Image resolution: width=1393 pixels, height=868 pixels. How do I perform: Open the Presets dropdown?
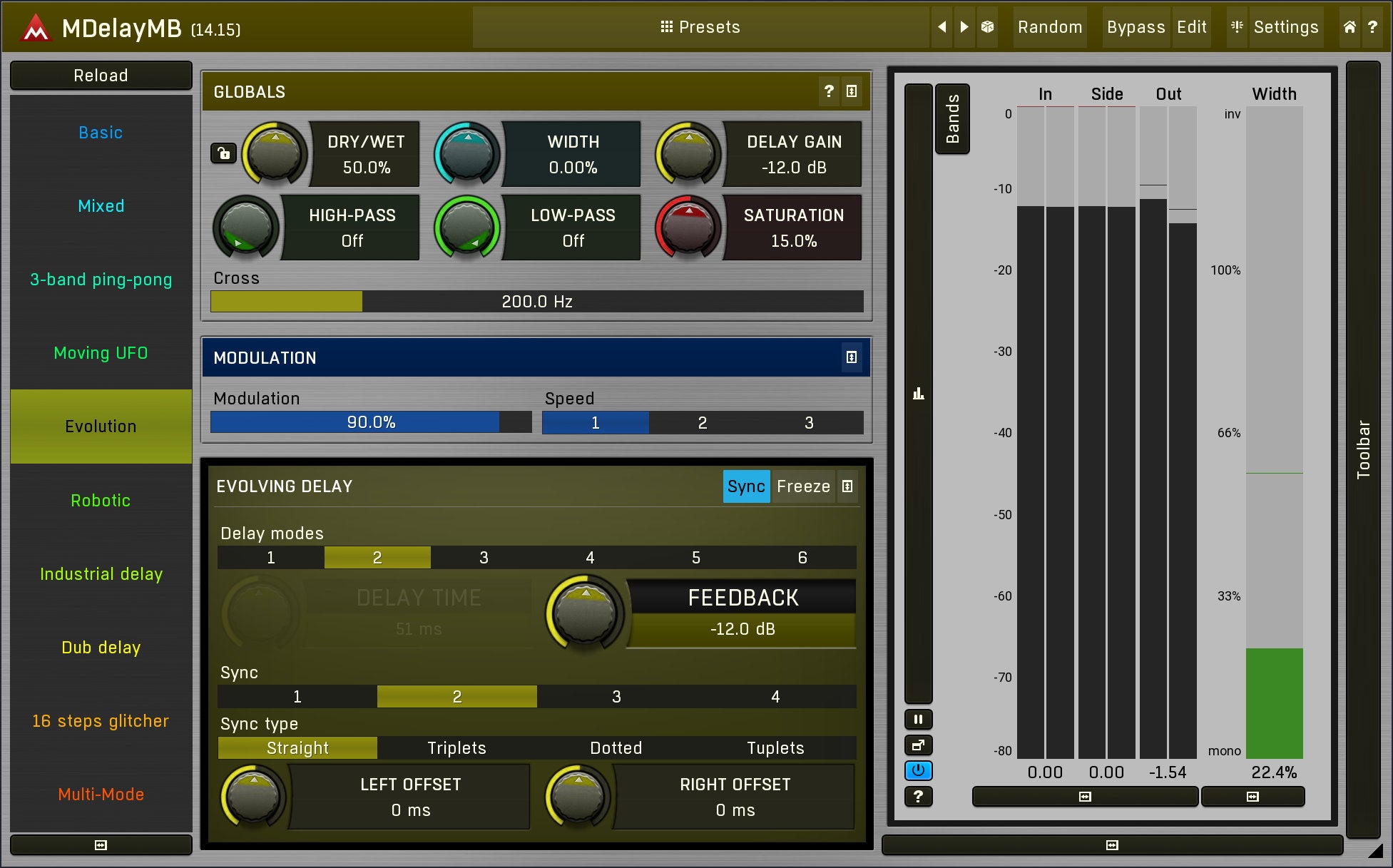click(x=700, y=27)
